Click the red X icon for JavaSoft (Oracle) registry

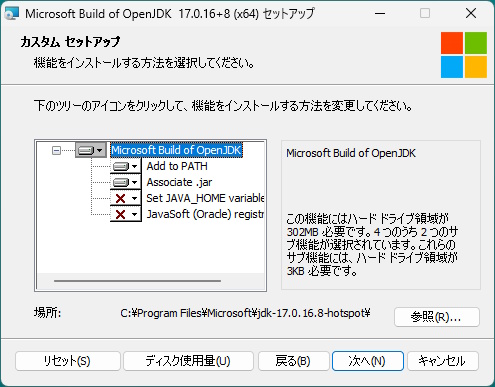(x=120, y=214)
